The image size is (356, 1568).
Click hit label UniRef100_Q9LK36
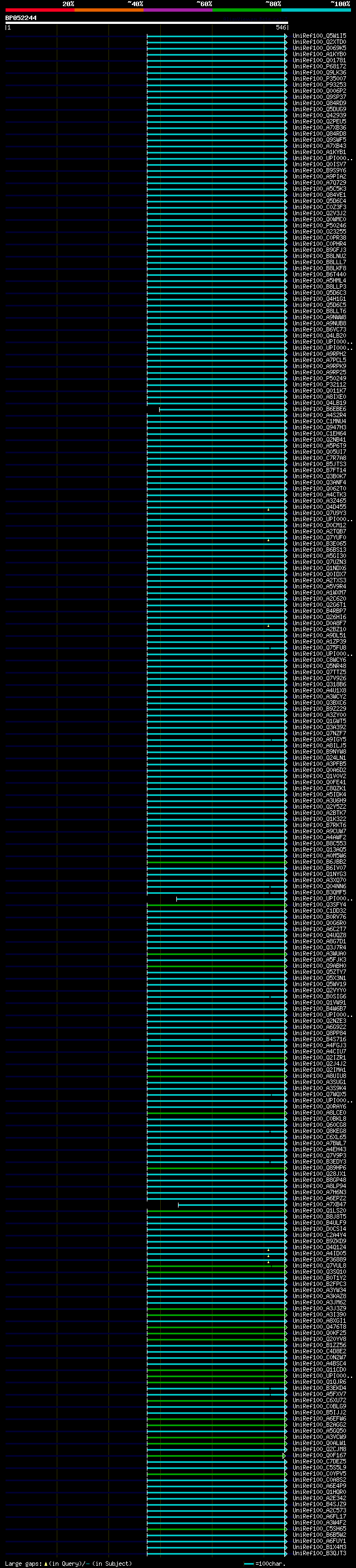[319, 72]
